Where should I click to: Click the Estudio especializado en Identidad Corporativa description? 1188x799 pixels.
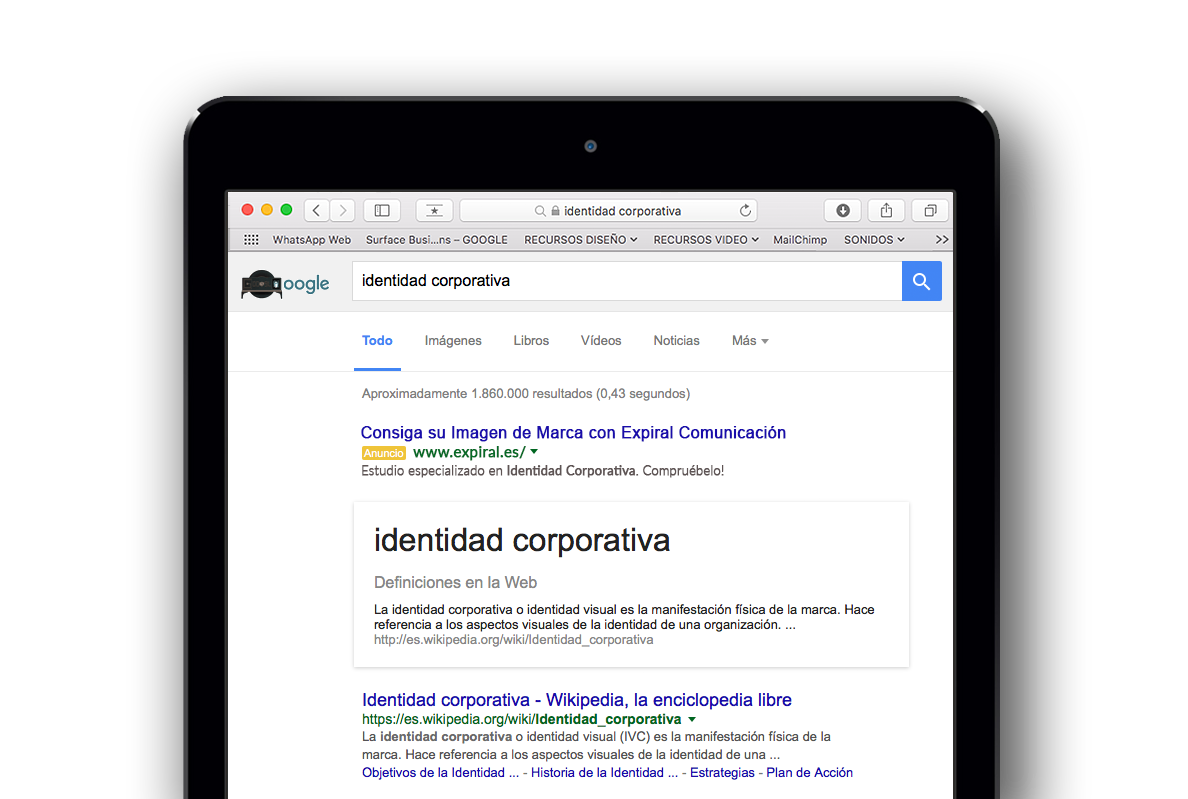pos(542,471)
